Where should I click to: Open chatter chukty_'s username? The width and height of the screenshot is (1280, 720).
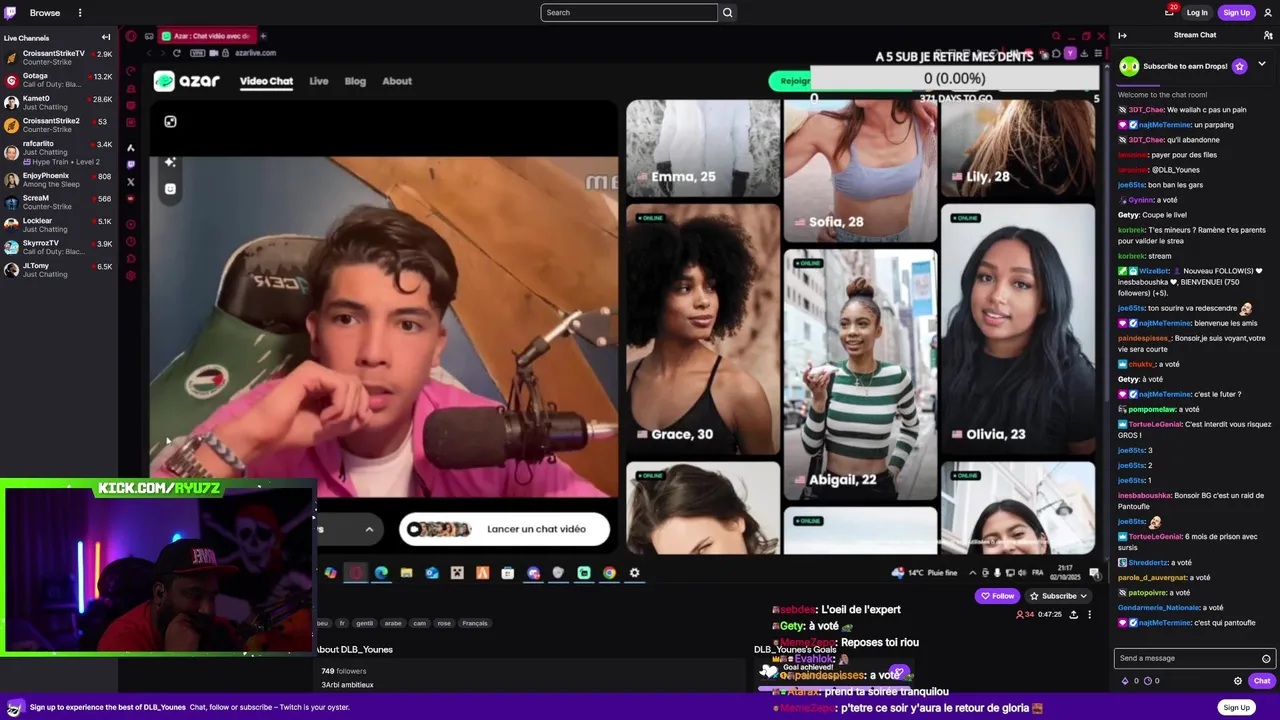(1141, 364)
